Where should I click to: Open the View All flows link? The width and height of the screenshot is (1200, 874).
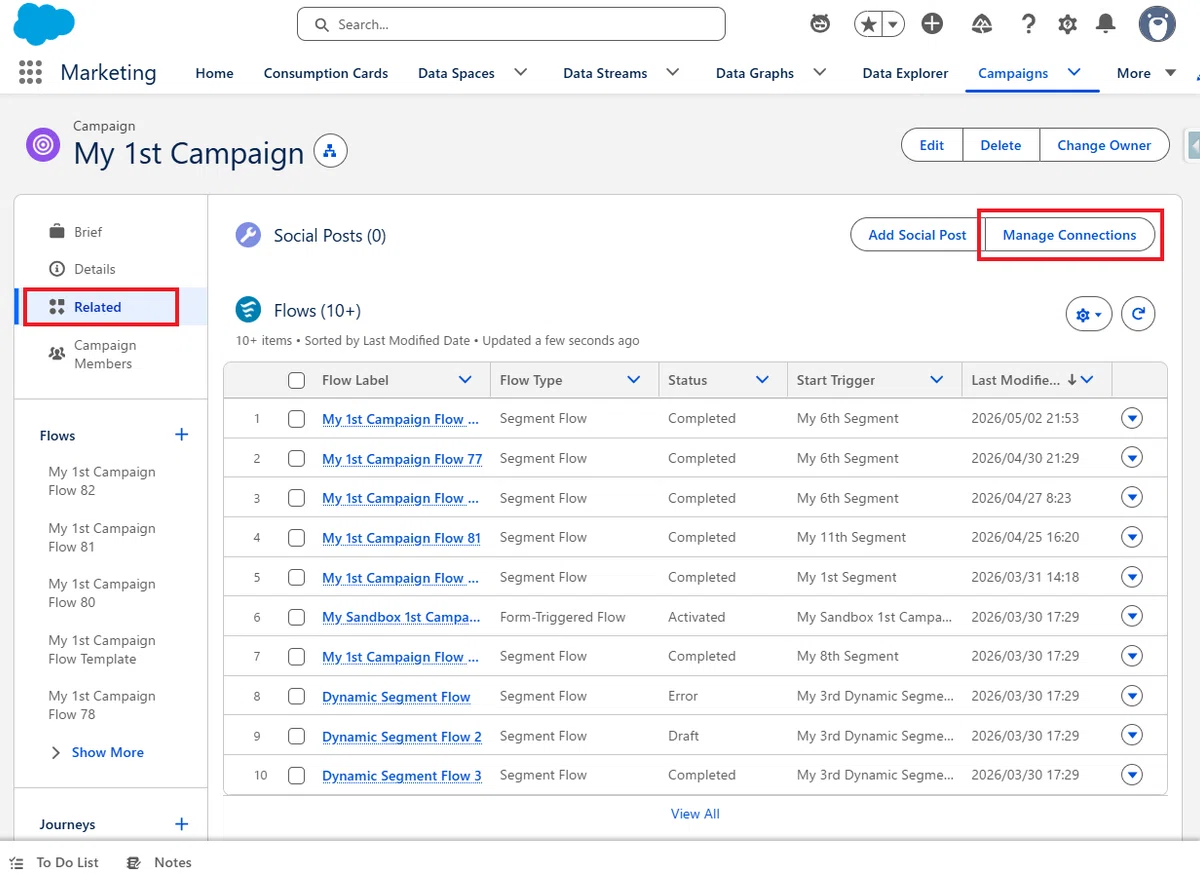pyautogui.click(x=695, y=814)
